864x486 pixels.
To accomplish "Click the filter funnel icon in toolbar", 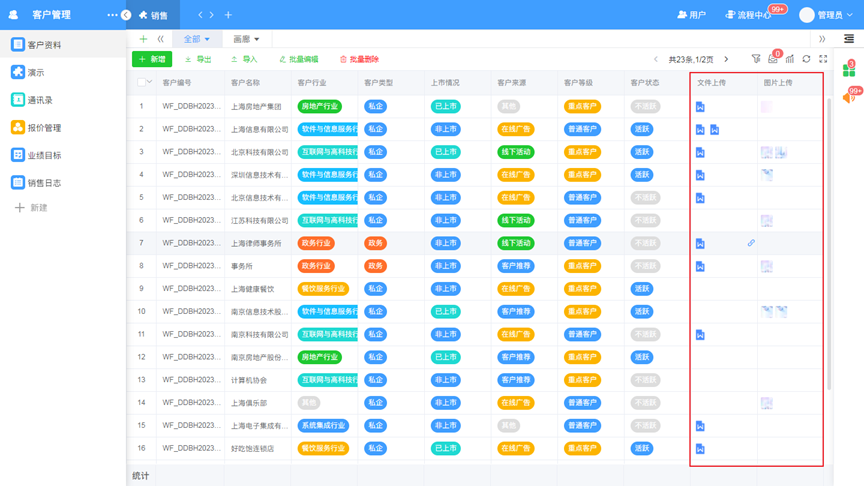I will click(x=756, y=60).
